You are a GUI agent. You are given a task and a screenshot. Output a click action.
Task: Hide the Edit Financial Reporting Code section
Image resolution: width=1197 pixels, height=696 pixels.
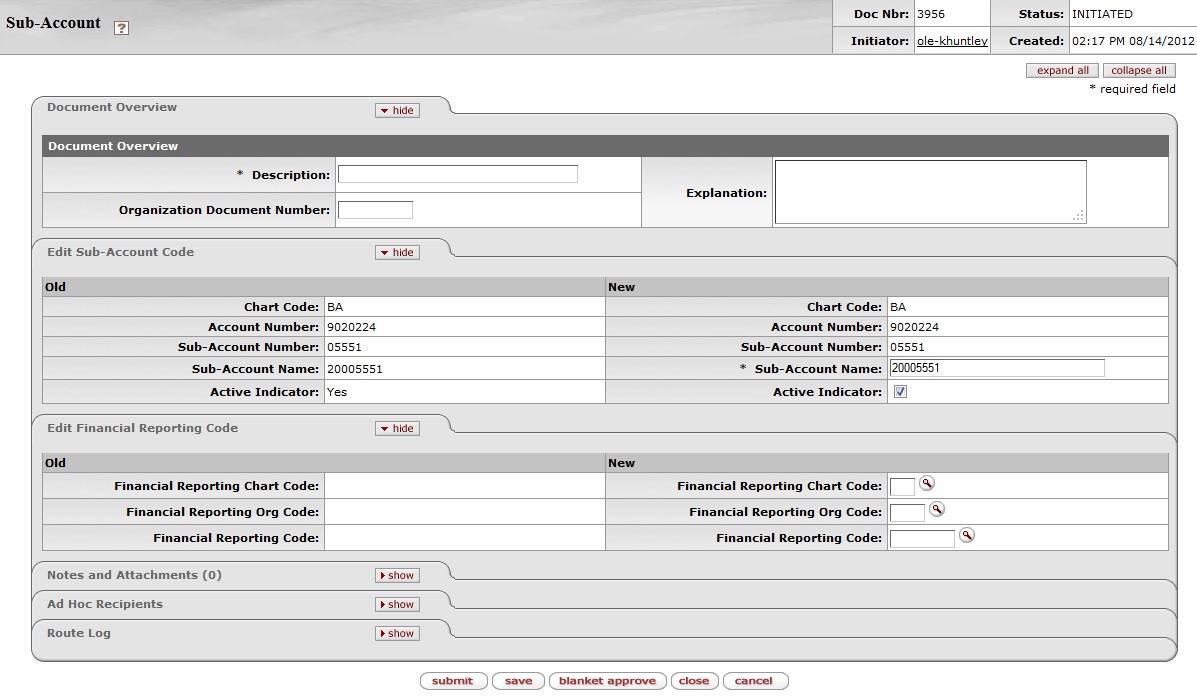click(x=397, y=429)
